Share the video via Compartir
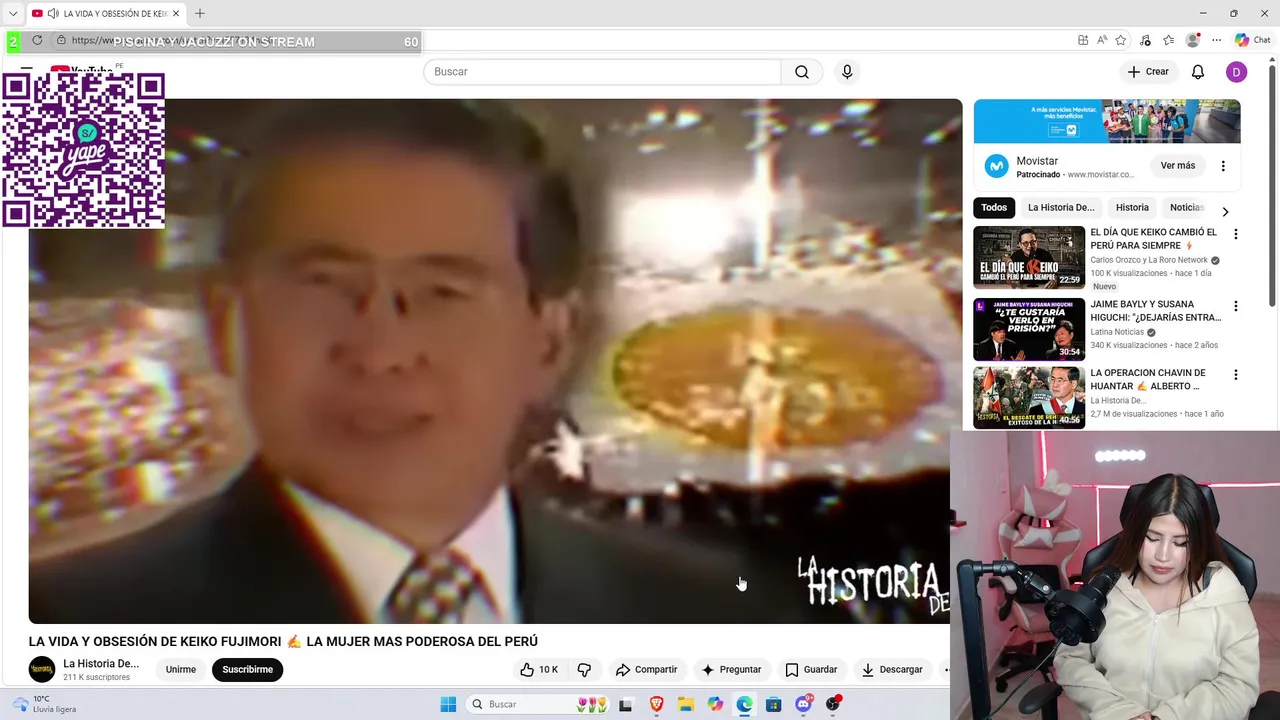1280x720 pixels. point(646,670)
